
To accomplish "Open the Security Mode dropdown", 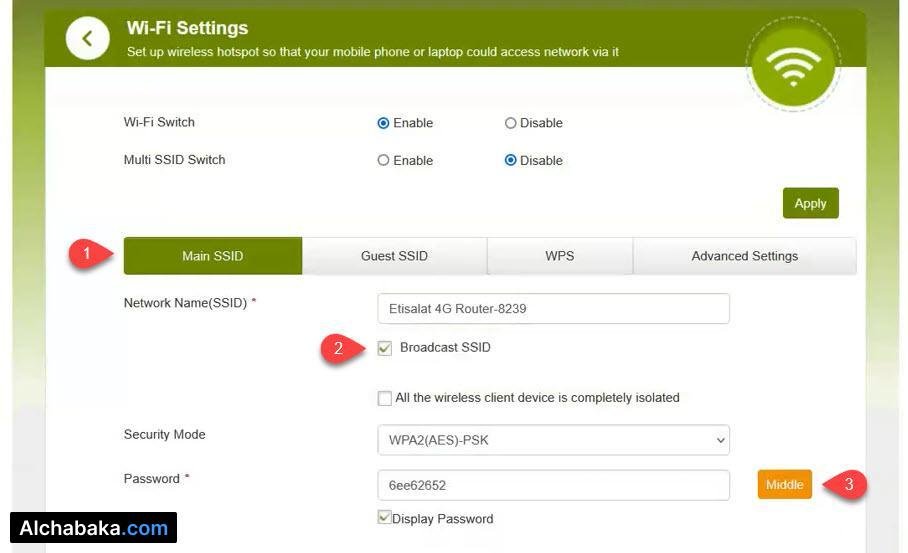I will click(553, 440).
